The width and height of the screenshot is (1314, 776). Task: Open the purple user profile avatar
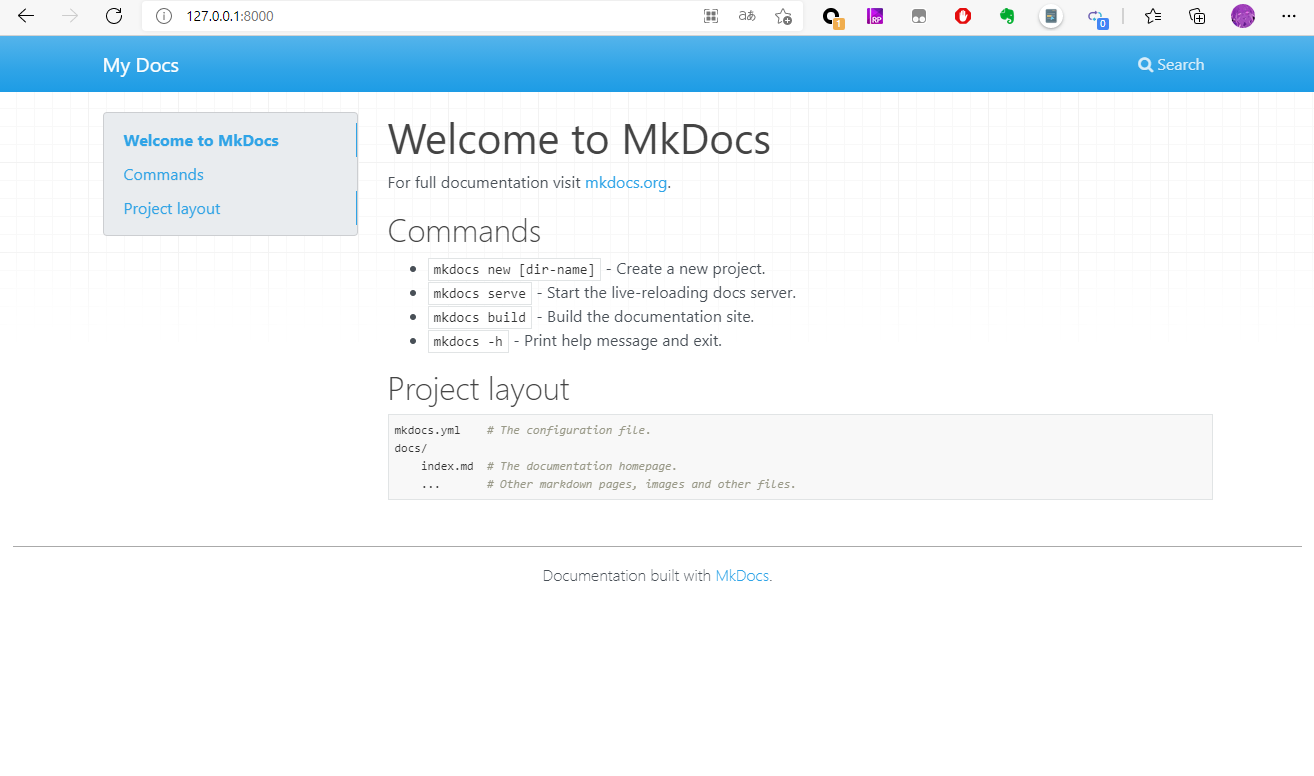point(1243,16)
